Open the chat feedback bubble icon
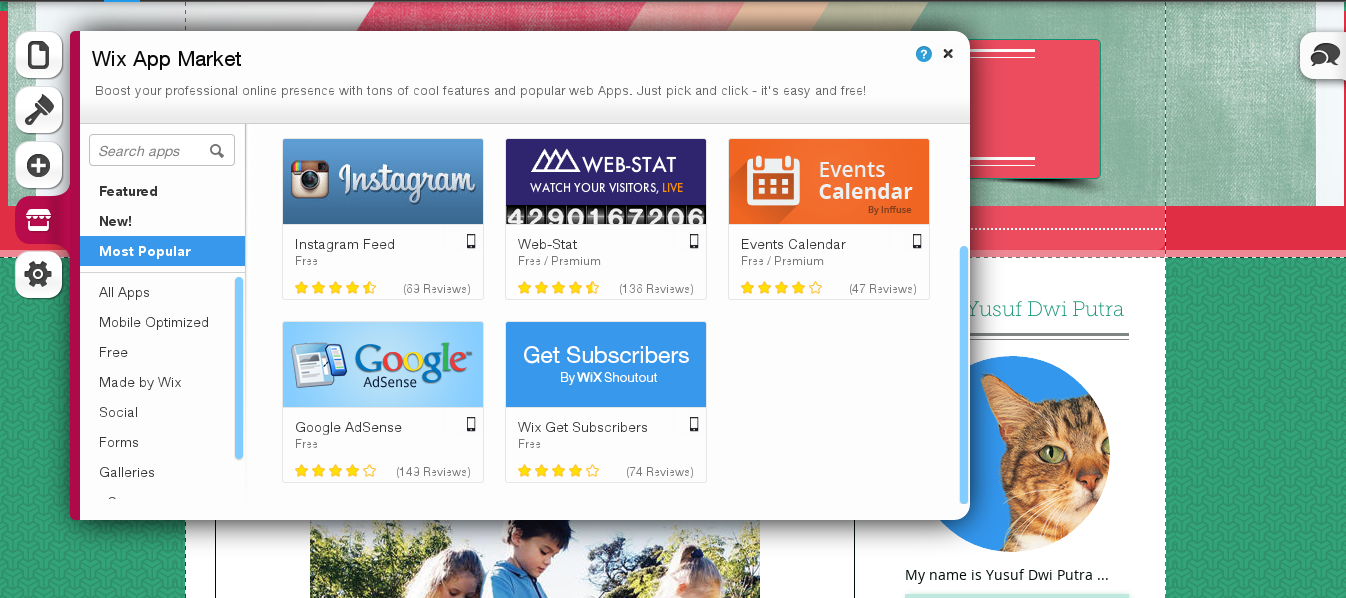 pyautogui.click(x=1324, y=55)
